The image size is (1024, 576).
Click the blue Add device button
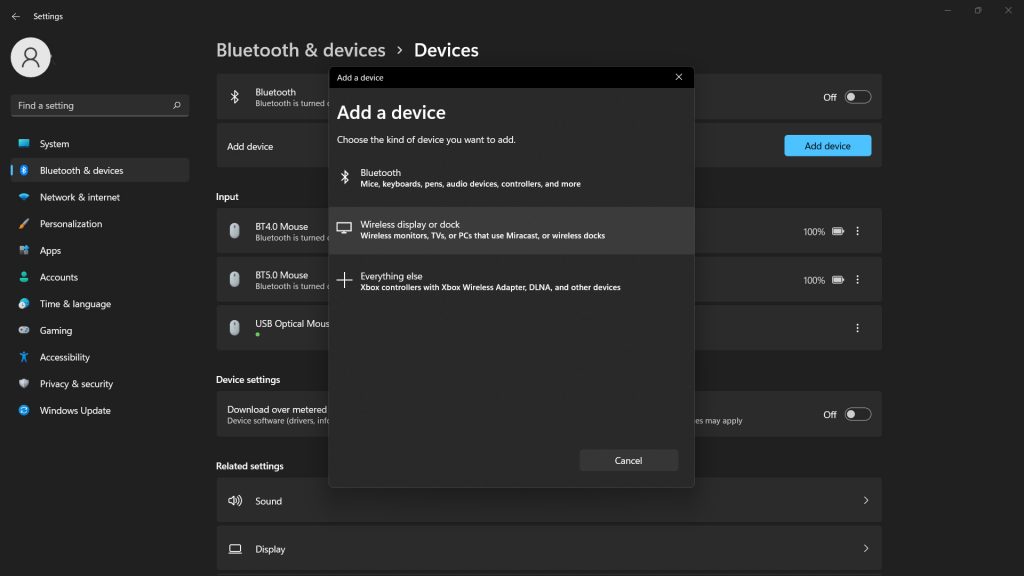tap(827, 146)
